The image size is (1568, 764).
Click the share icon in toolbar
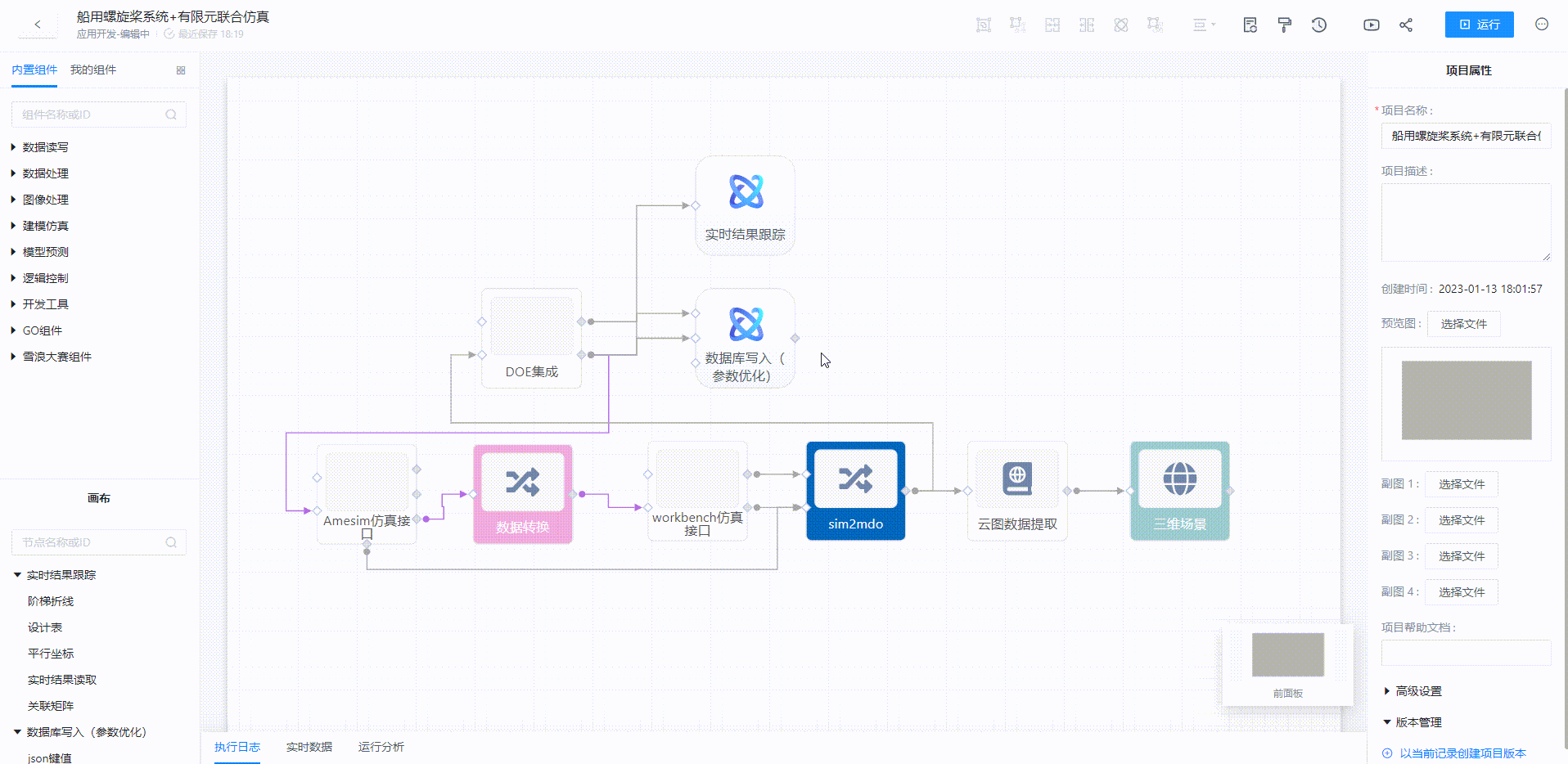coord(1406,25)
